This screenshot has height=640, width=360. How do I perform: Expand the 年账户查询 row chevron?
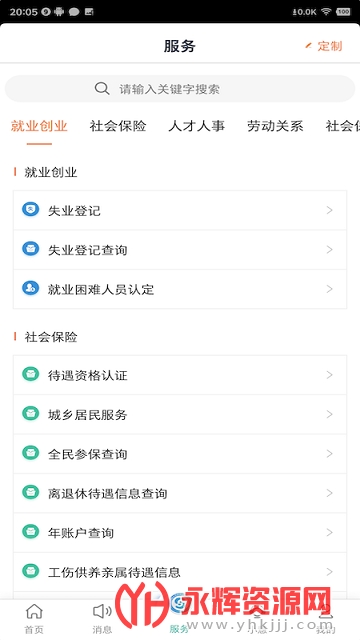pyautogui.click(x=330, y=532)
